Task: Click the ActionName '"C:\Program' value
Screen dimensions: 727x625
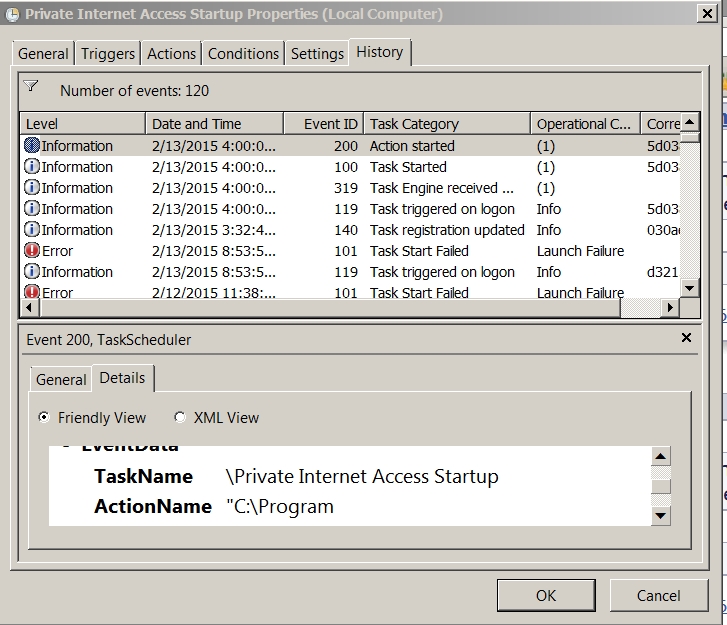Action: tap(280, 506)
